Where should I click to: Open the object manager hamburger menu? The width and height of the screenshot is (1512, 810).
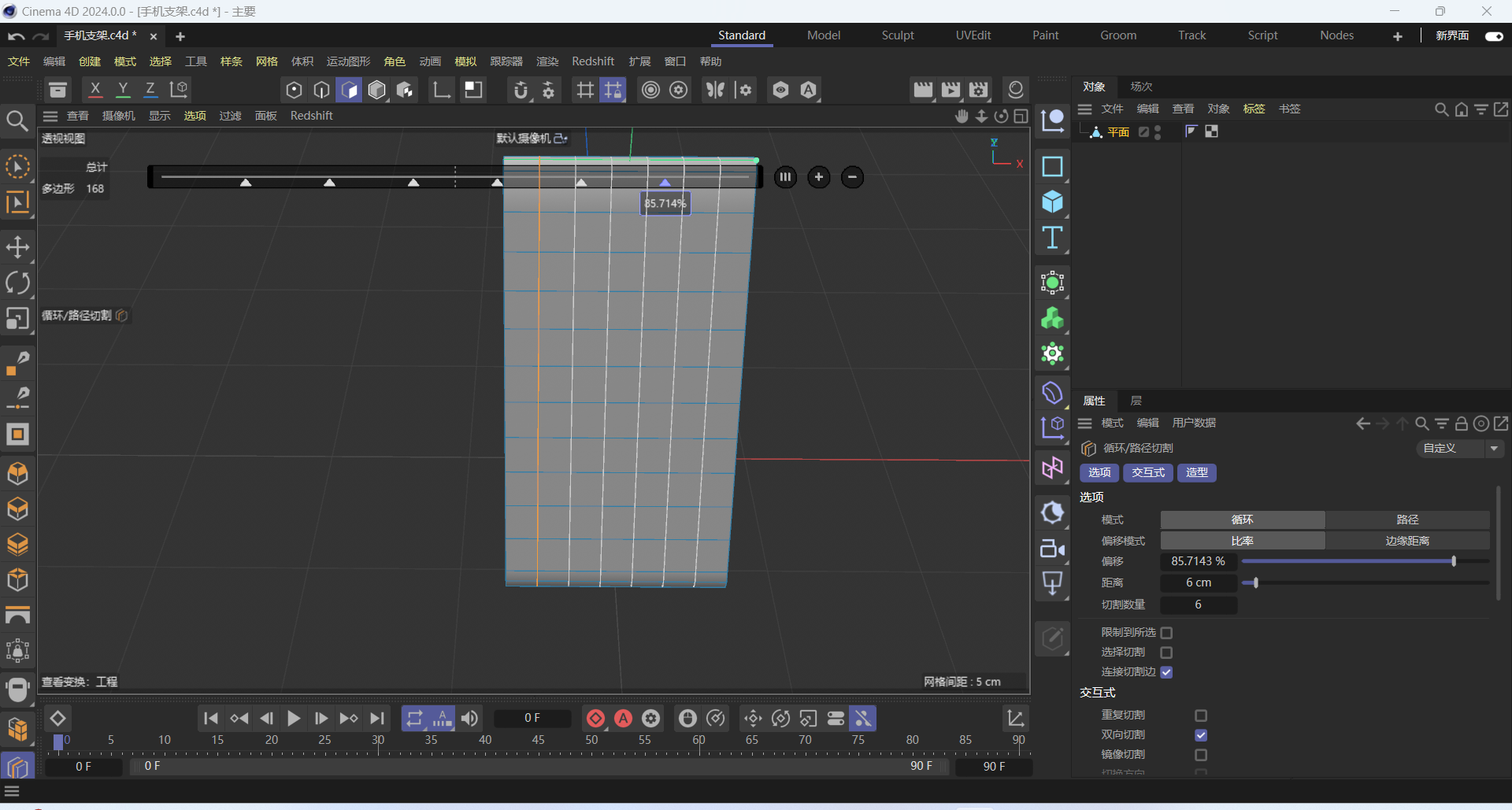(x=1085, y=109)
